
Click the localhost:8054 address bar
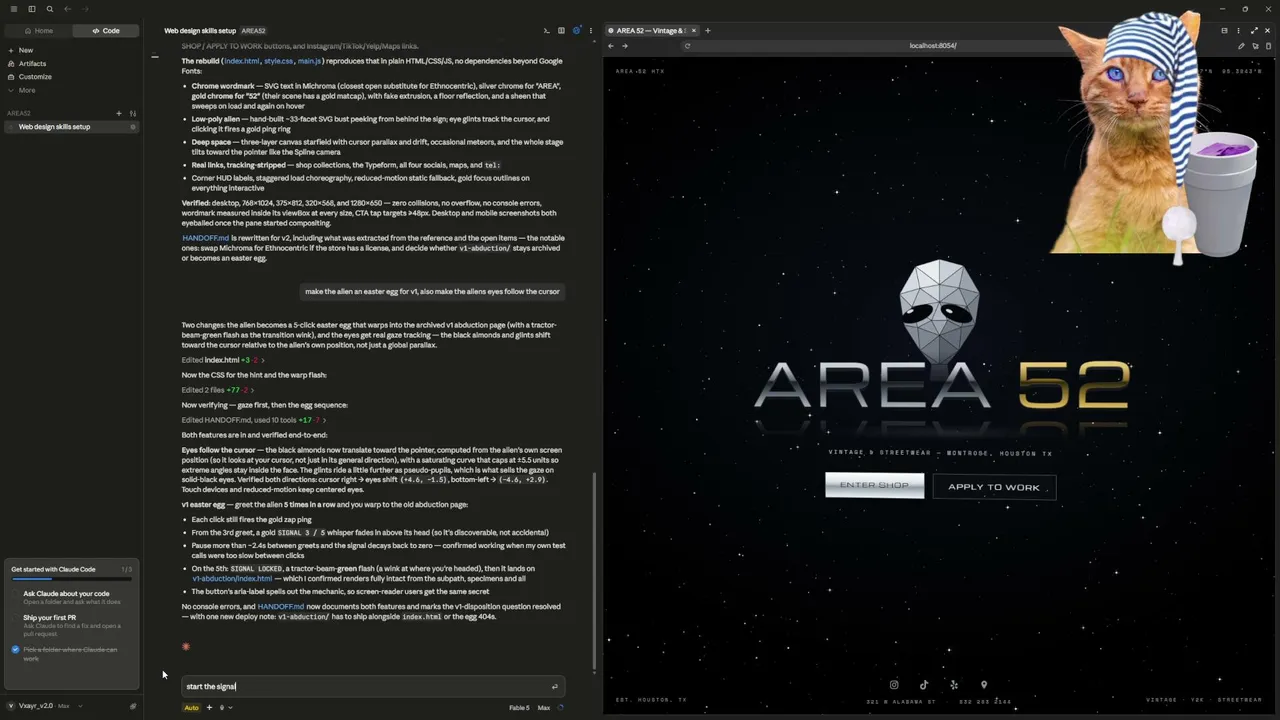tap(933, 46)
